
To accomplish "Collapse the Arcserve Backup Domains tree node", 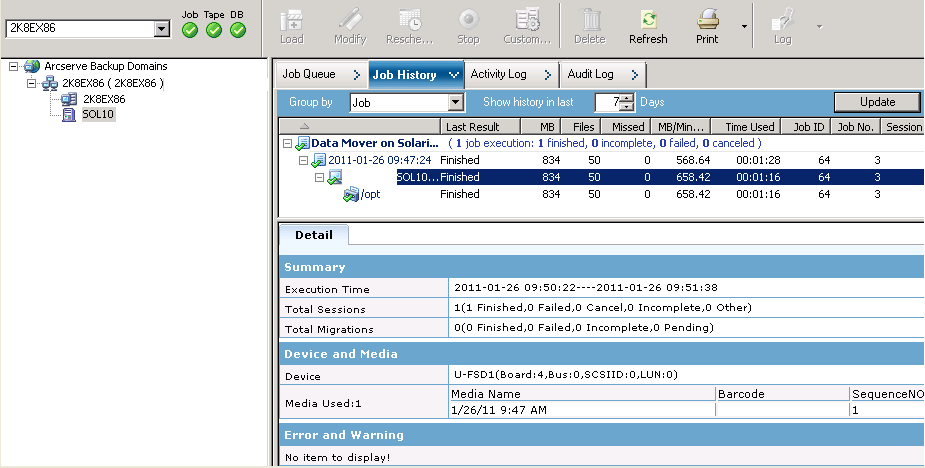I will click(x=13, y=66).
